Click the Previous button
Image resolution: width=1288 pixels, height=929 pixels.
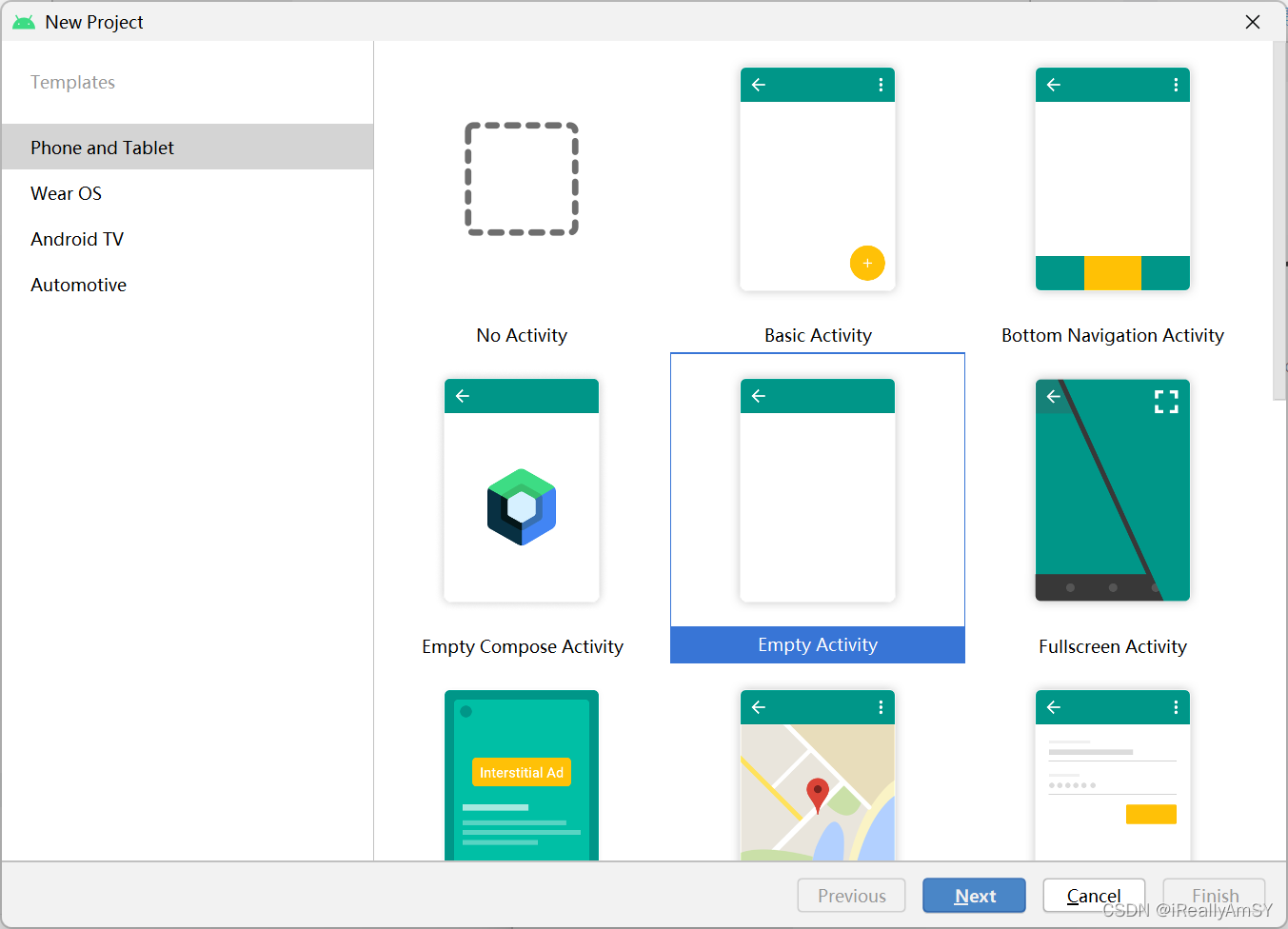(x=851, y=896)
